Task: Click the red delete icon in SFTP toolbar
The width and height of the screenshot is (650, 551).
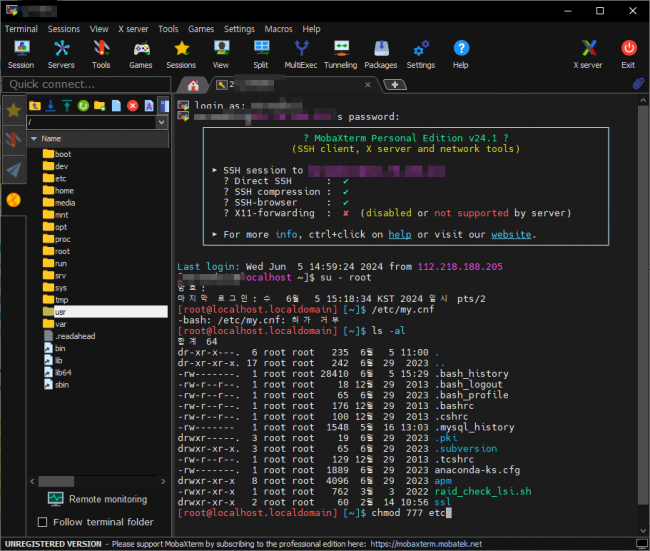Action: click(133, 106)
